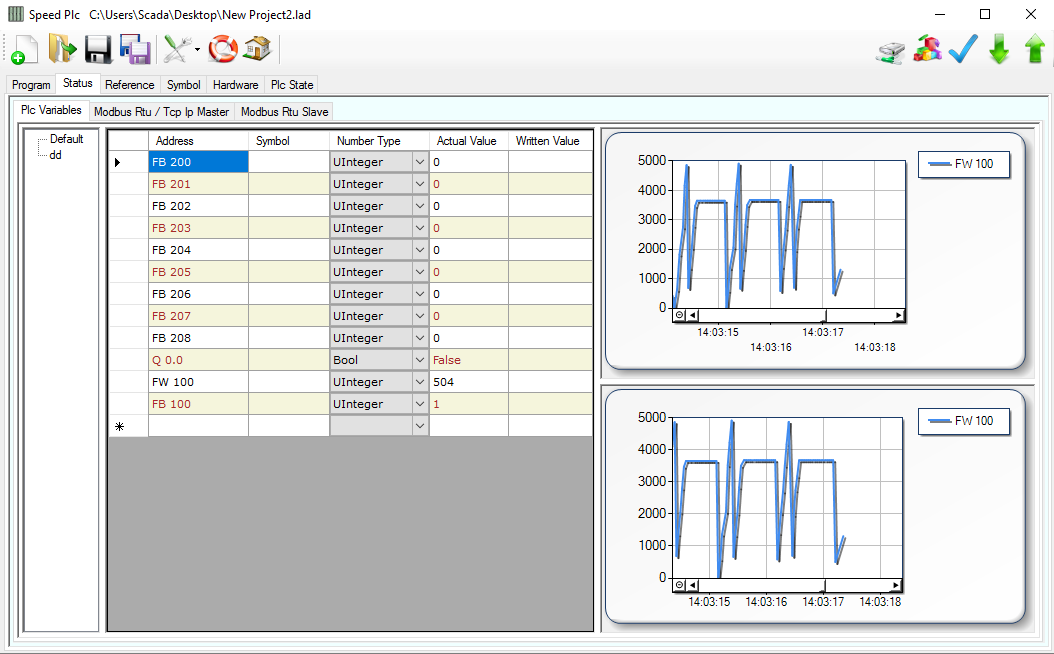Image resolution: width=1054 pixels, height=654 pixels.
Task: Save project with black floppy disk icon
Action: tap(97, 49)
